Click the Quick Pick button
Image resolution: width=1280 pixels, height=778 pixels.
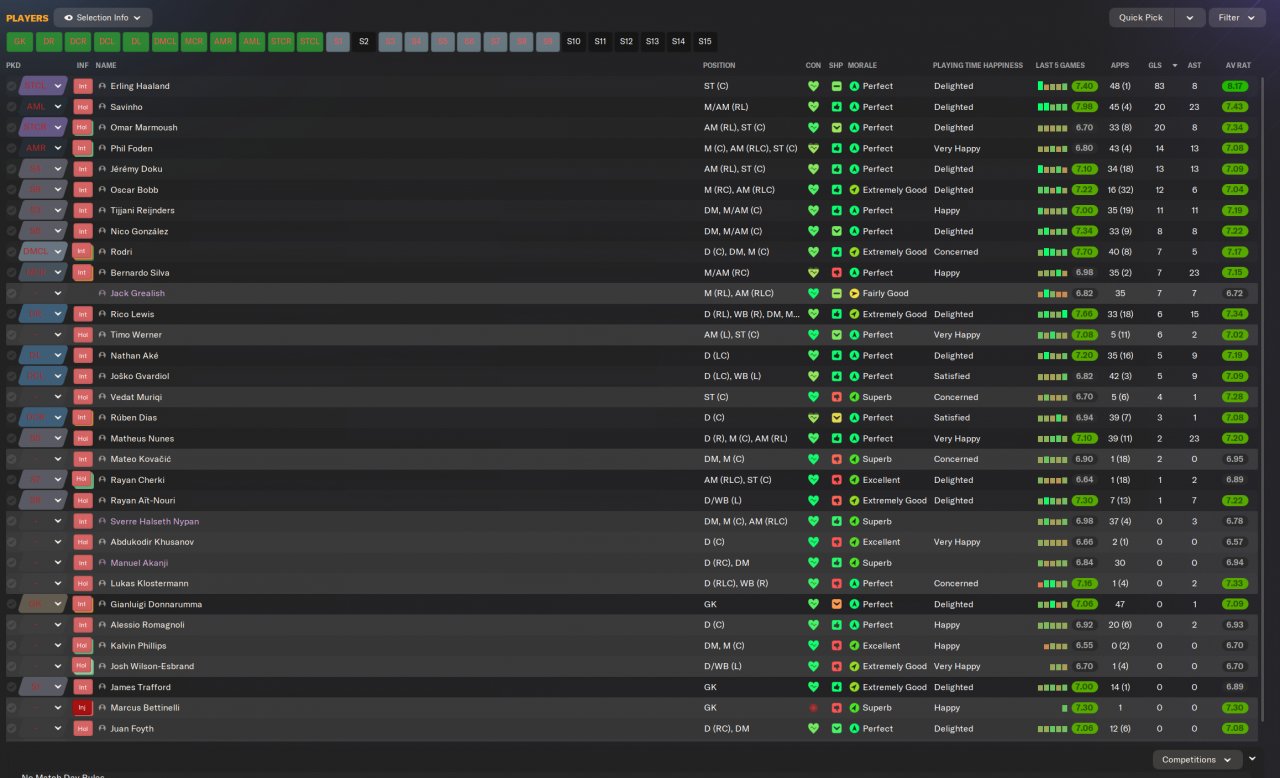pyautogui.click(x=1141, y=18)
